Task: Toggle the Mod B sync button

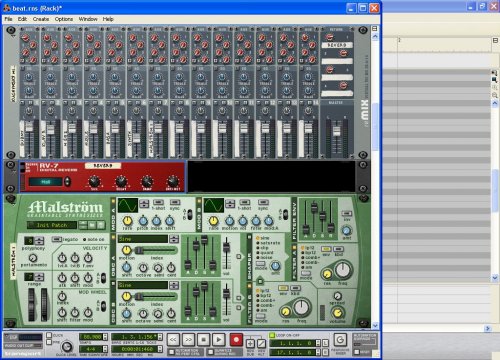Action: pos(263,202)
